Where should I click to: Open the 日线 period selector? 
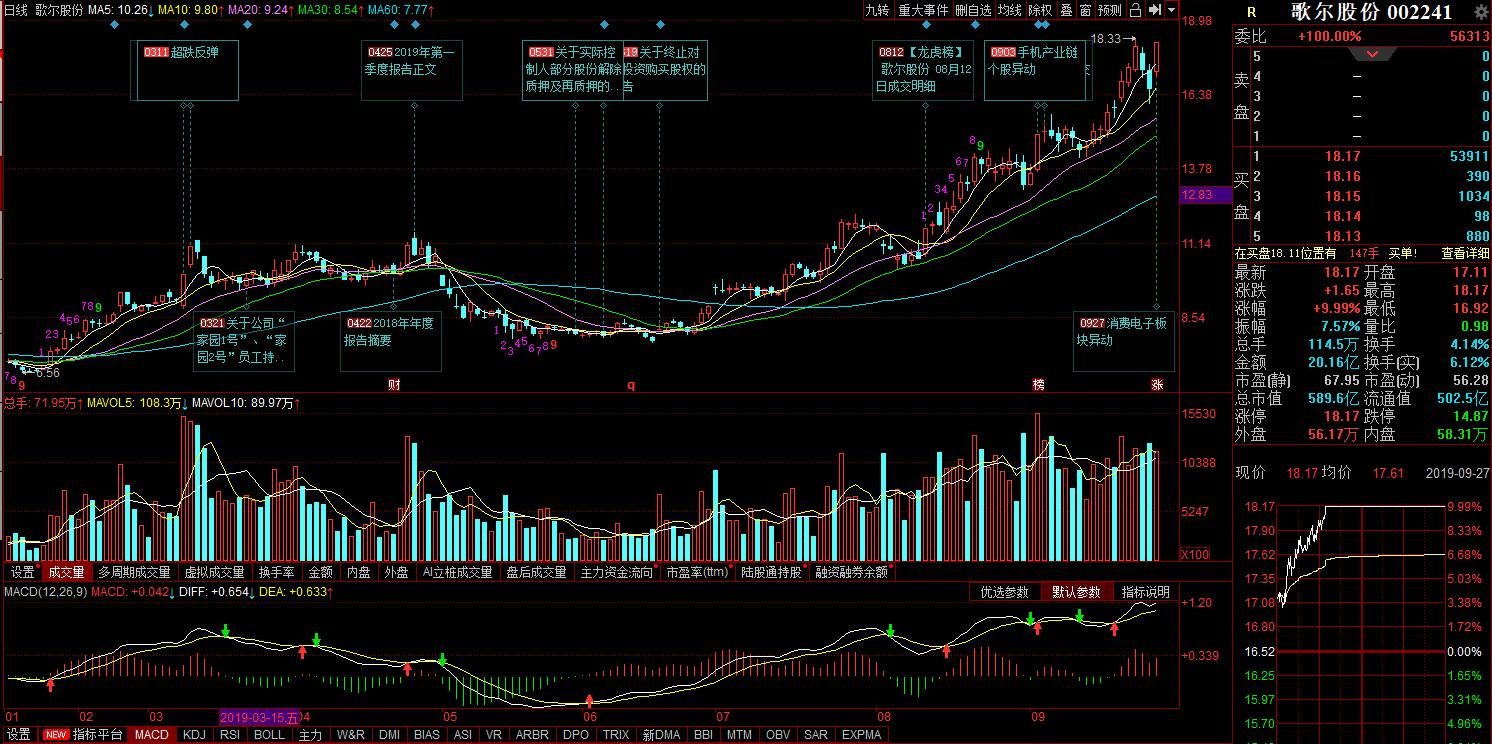pos(15,9)
